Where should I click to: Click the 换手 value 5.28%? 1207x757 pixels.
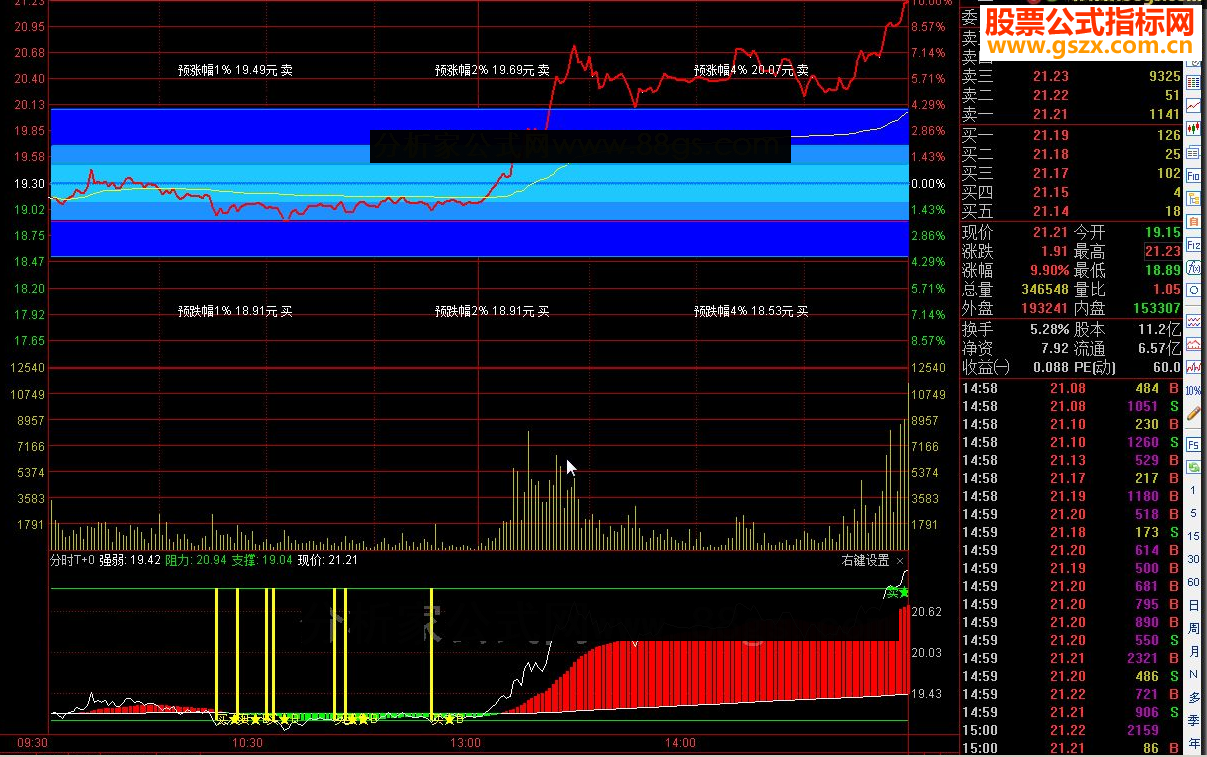[x=1049, y=329]
